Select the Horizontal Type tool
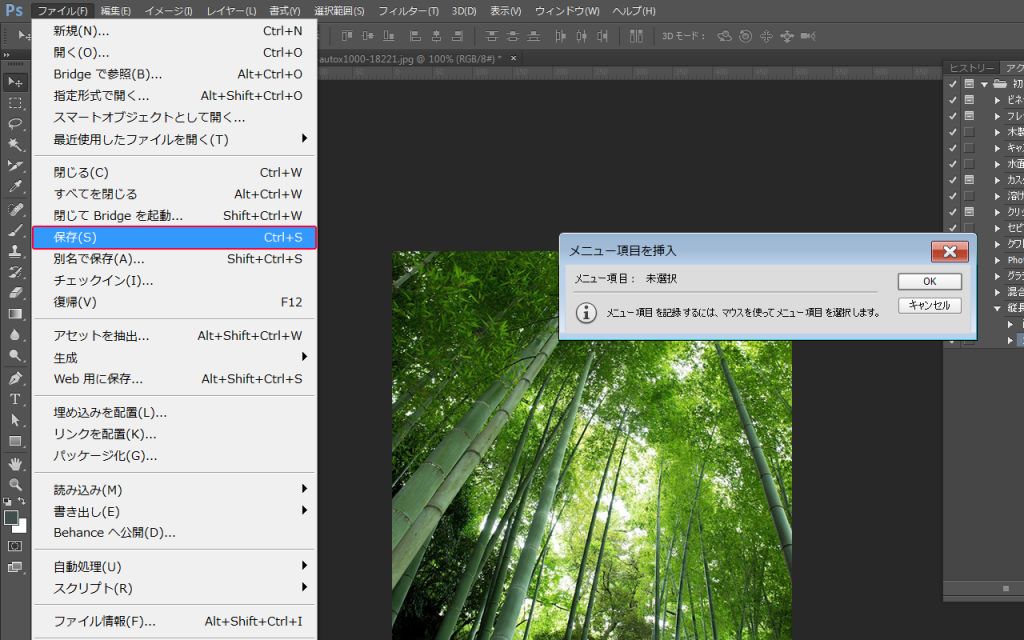The height and width of the screenshot is (640, 1024). [x=15, y=399]
